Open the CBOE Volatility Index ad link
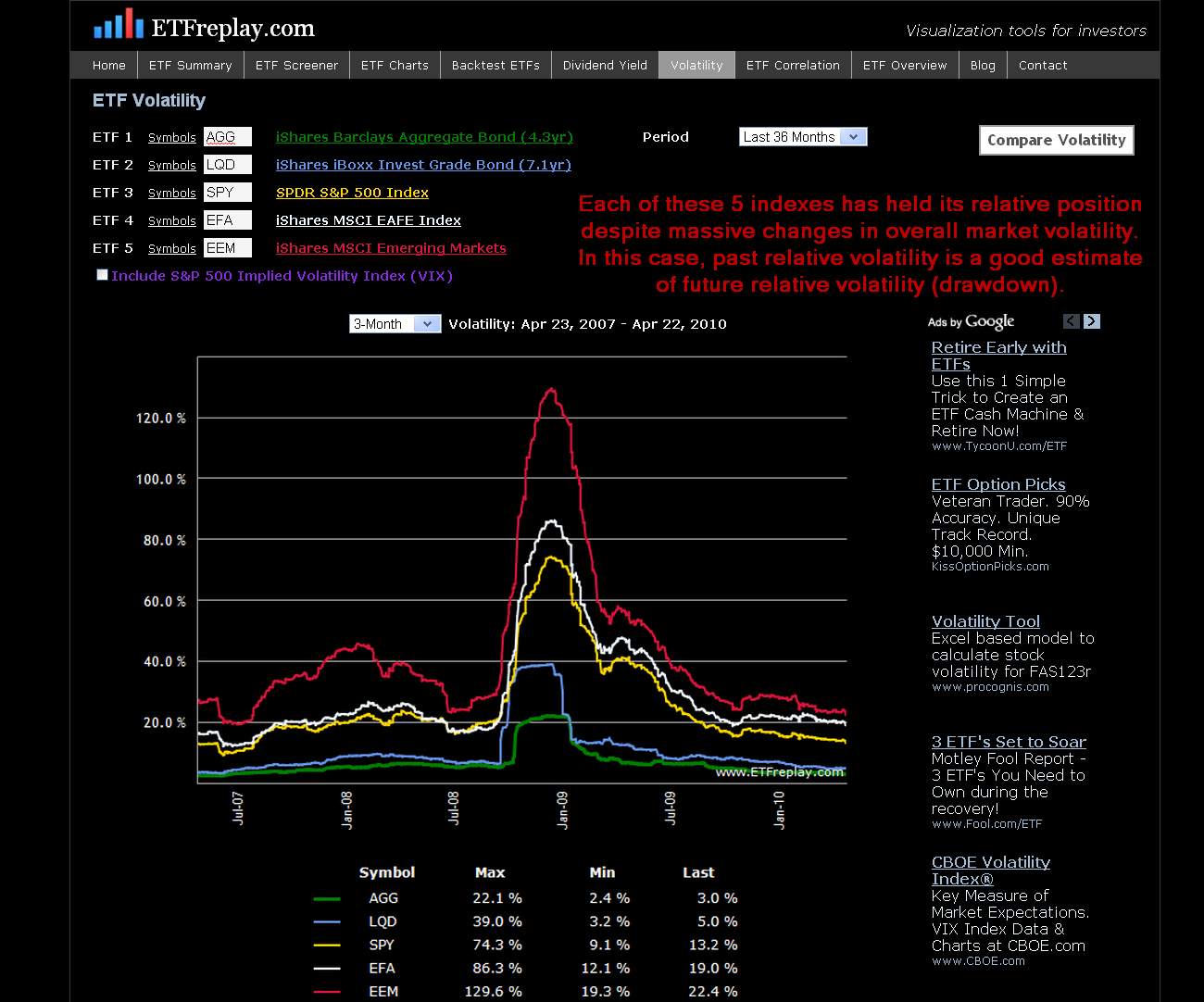This screenshot has height=1002, width=1204. (991, 870)
